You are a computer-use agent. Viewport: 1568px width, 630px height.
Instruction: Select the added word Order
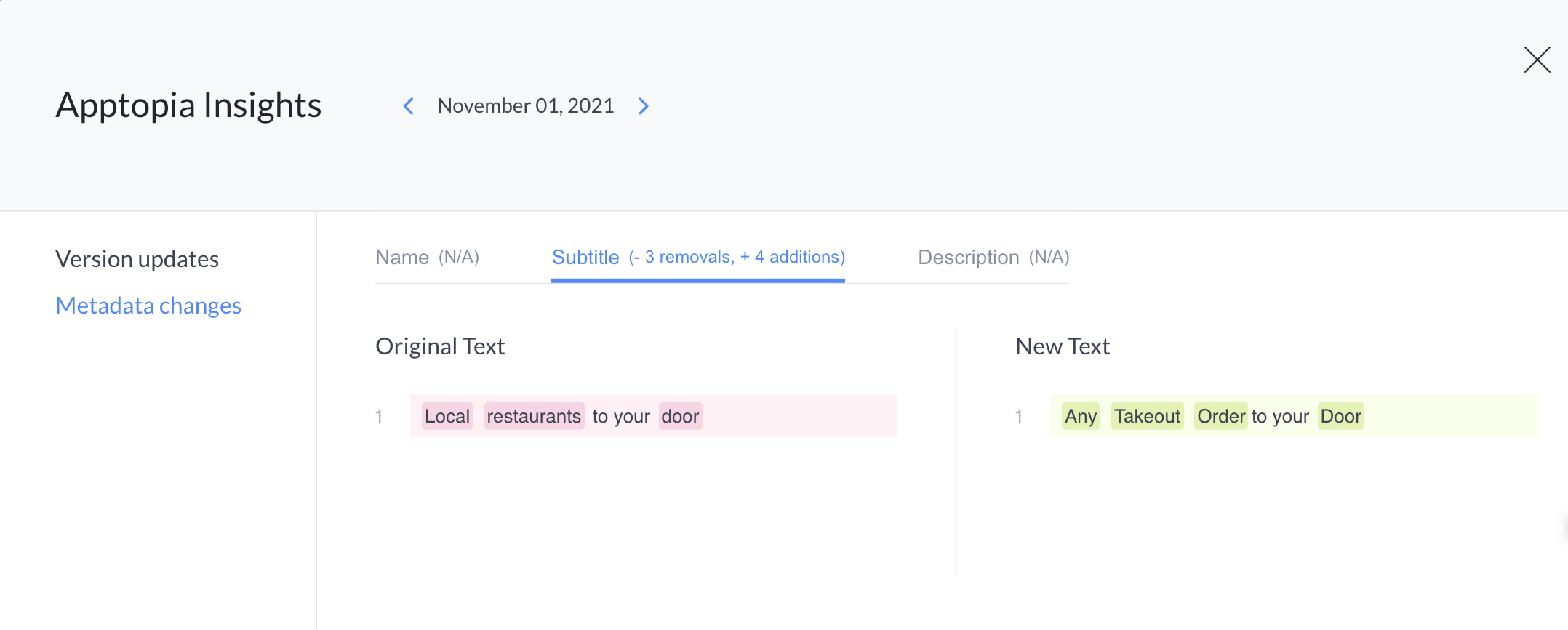coord(1220,416)
